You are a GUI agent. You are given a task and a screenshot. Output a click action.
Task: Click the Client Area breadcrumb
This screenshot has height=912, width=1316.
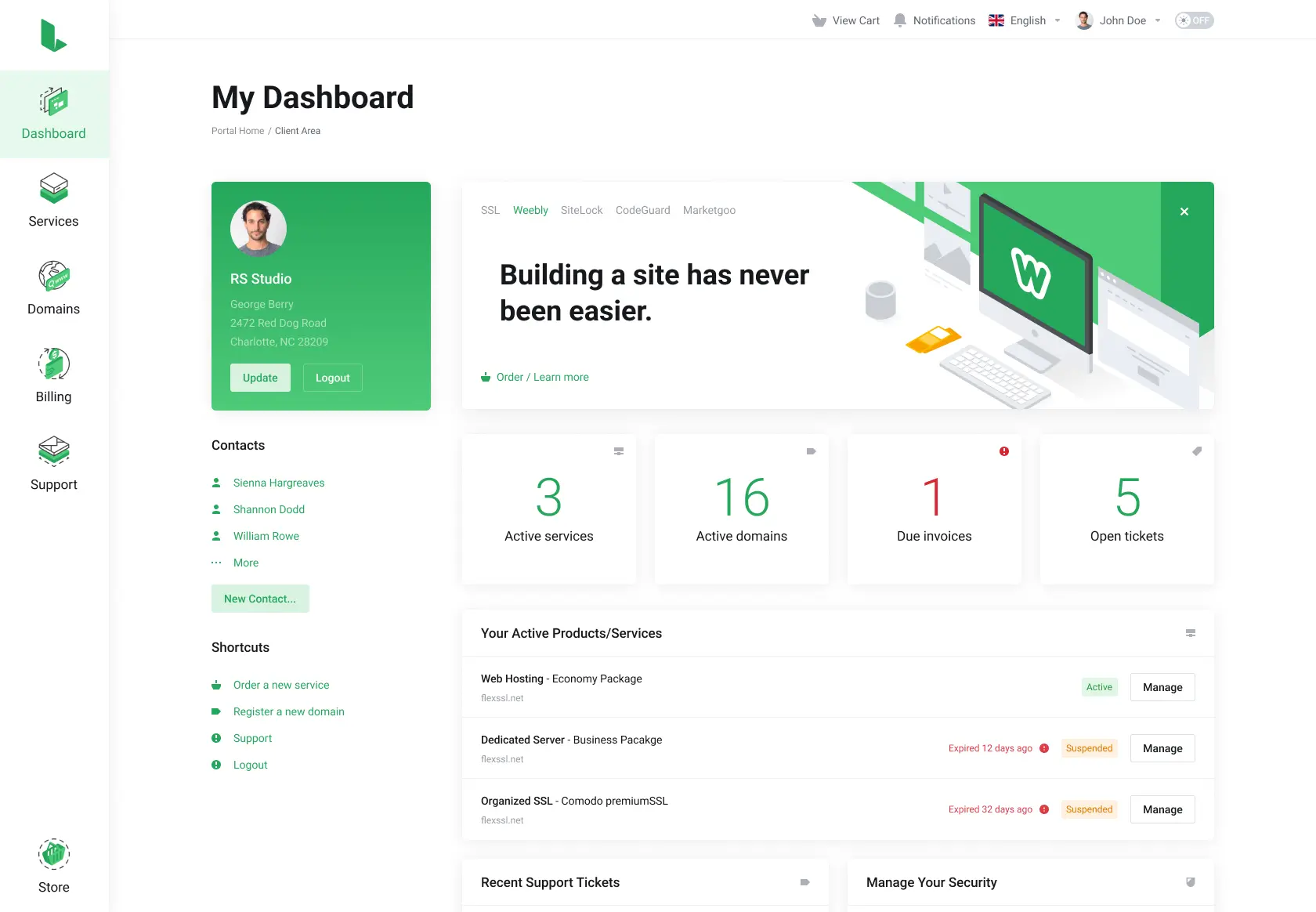click(x=298, y=131)
